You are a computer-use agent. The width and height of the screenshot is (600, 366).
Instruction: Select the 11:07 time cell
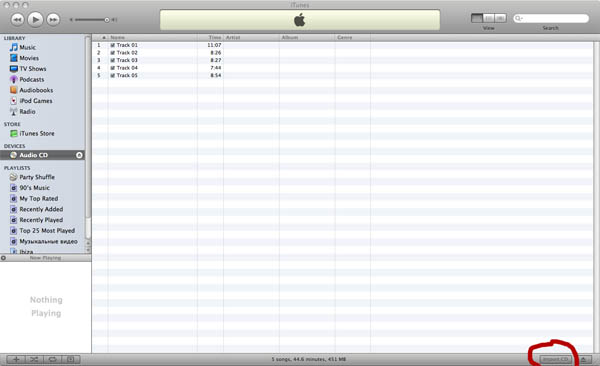tap(214, 45)
